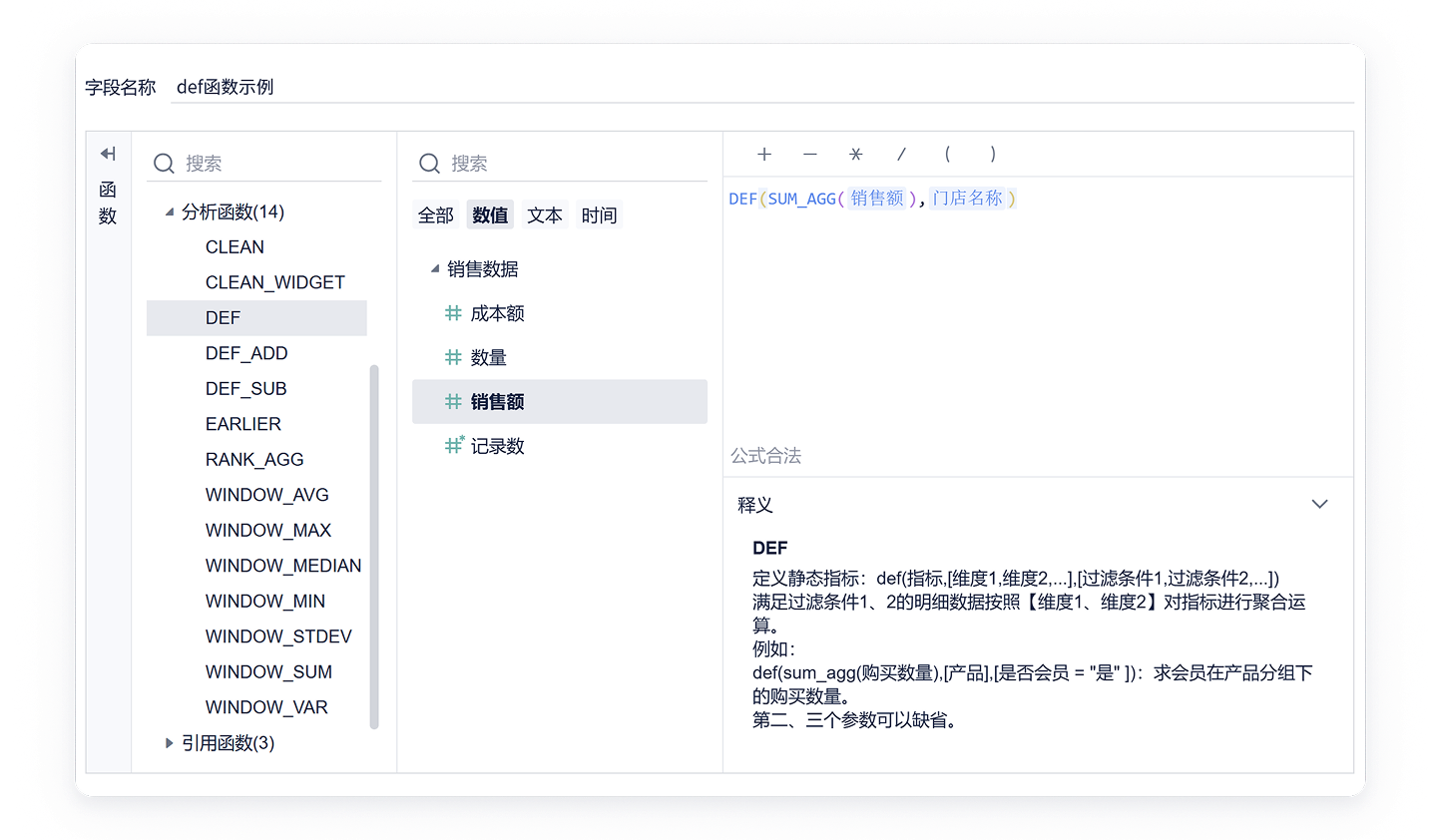Click the function list scrollbar
Image resolution: width=1441 pixels, height=840 pixels.
click(x=374, y=547)
